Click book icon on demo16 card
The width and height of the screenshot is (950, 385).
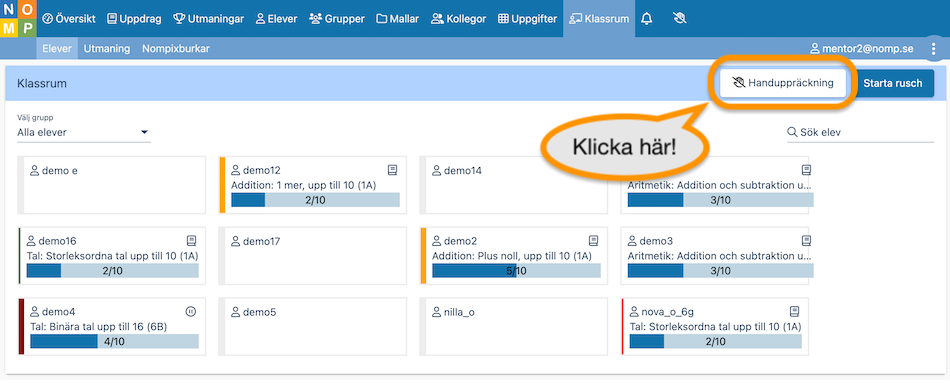(x=191, y=241)
